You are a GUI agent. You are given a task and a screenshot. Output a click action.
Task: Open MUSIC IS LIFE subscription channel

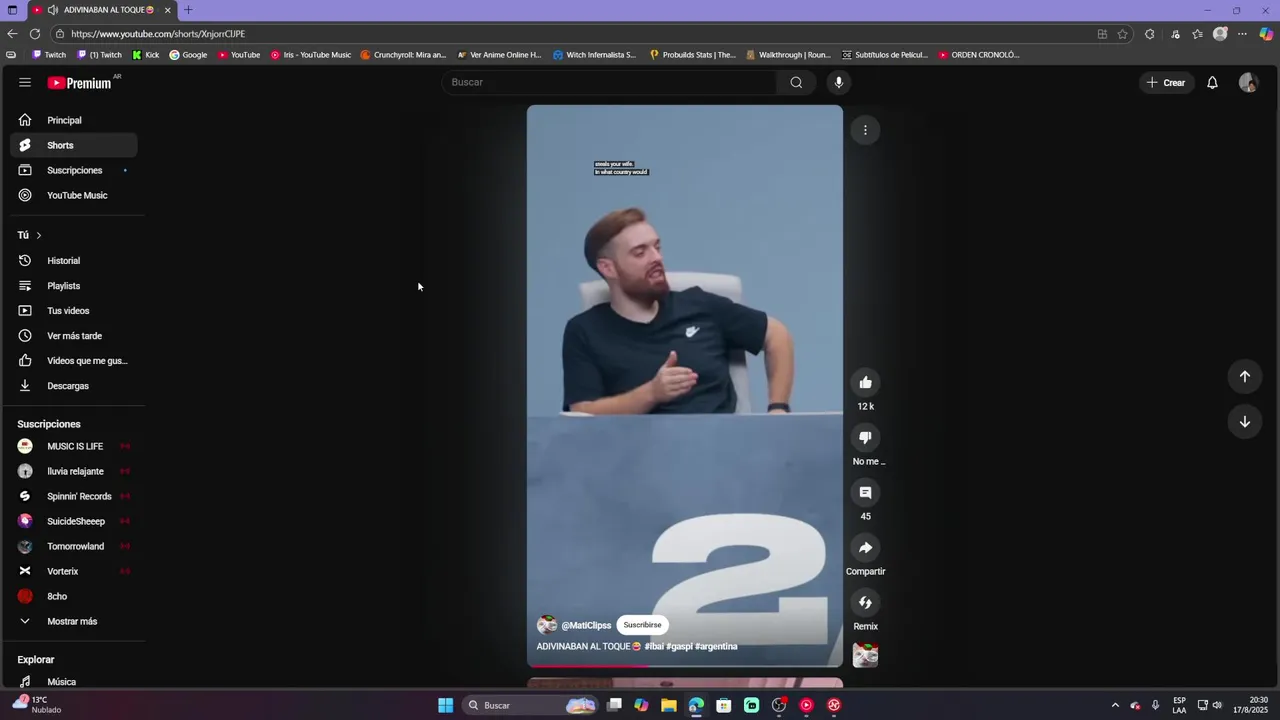click(x=74, y=446)
